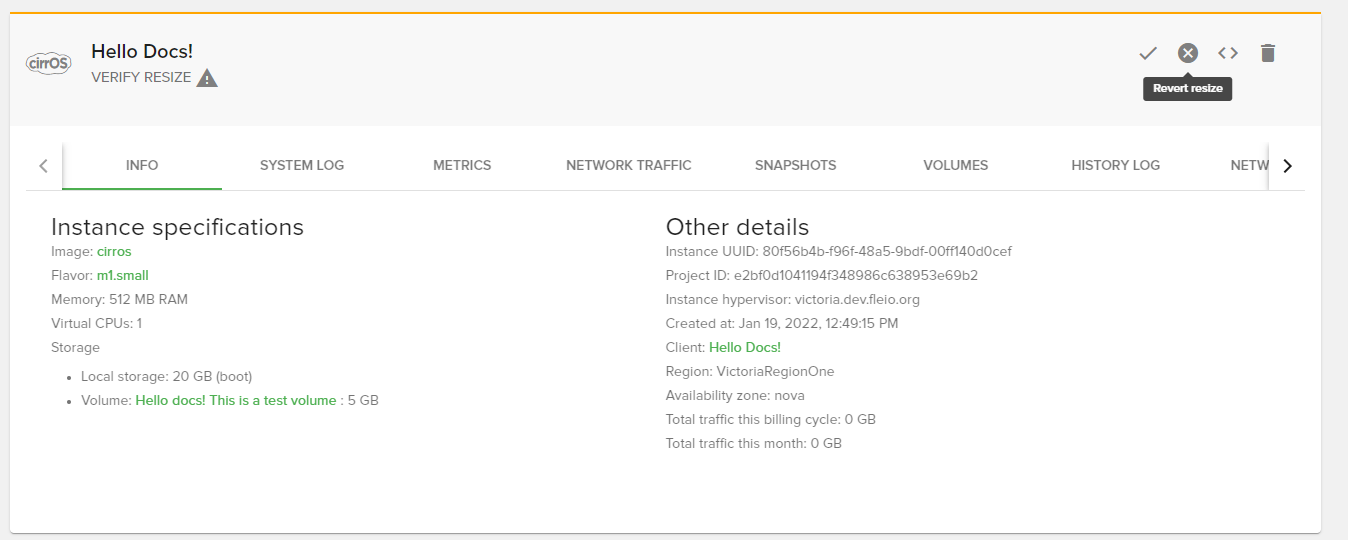View the METRICS tab
The width and height of the screenshot is (1348, 540).
pos(462,165)
